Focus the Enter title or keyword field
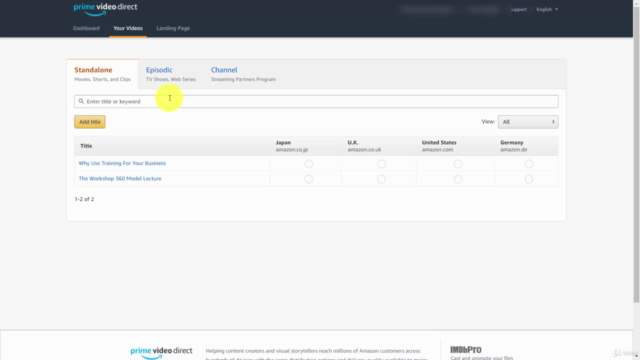This screenshot has height=360, width=640. (316, 101)
